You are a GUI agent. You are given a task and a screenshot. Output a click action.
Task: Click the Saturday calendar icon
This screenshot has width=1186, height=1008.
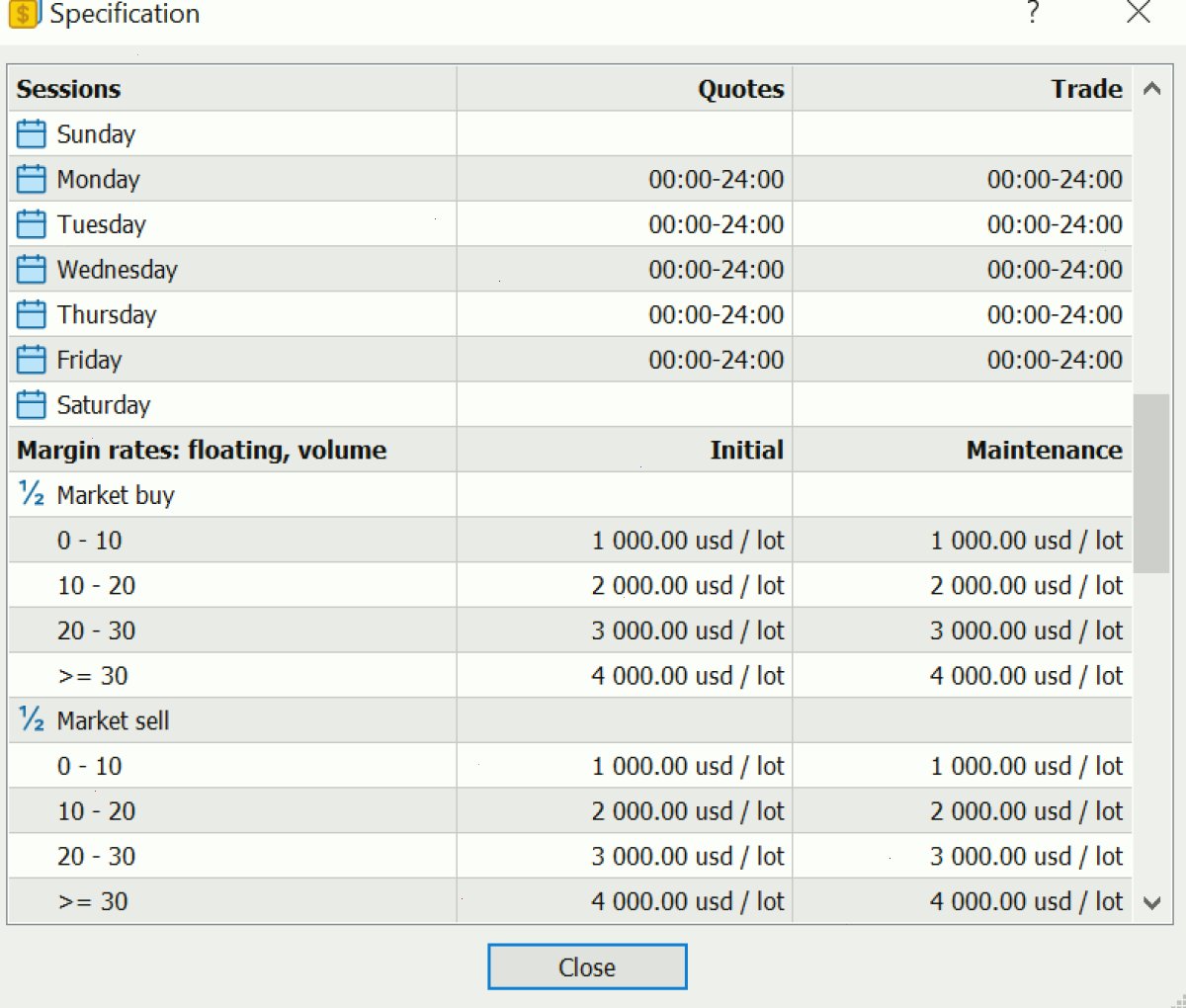click(x=32, y=404)
